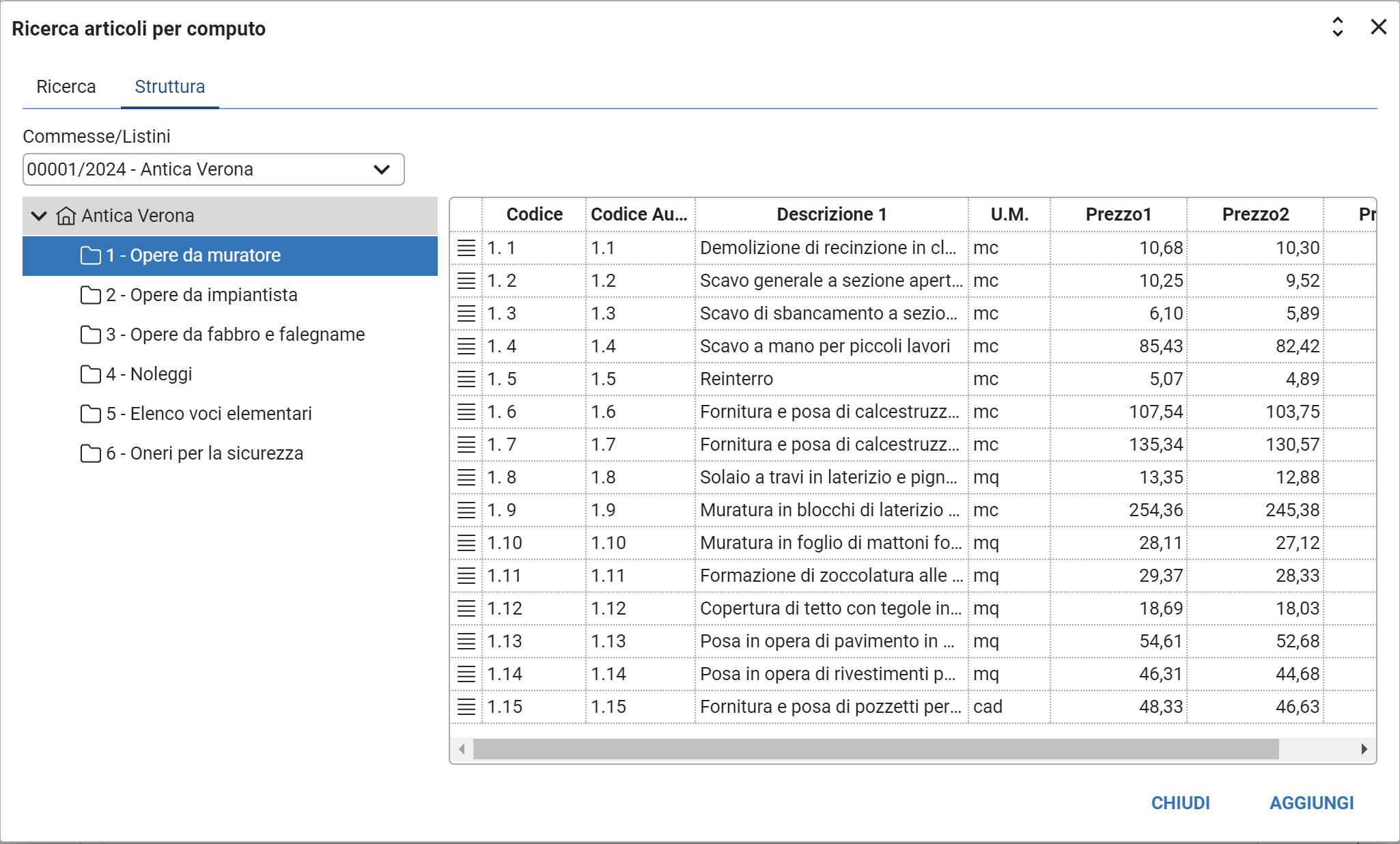Click the expand/collapse dialog arrows icon

point(1337,27)
